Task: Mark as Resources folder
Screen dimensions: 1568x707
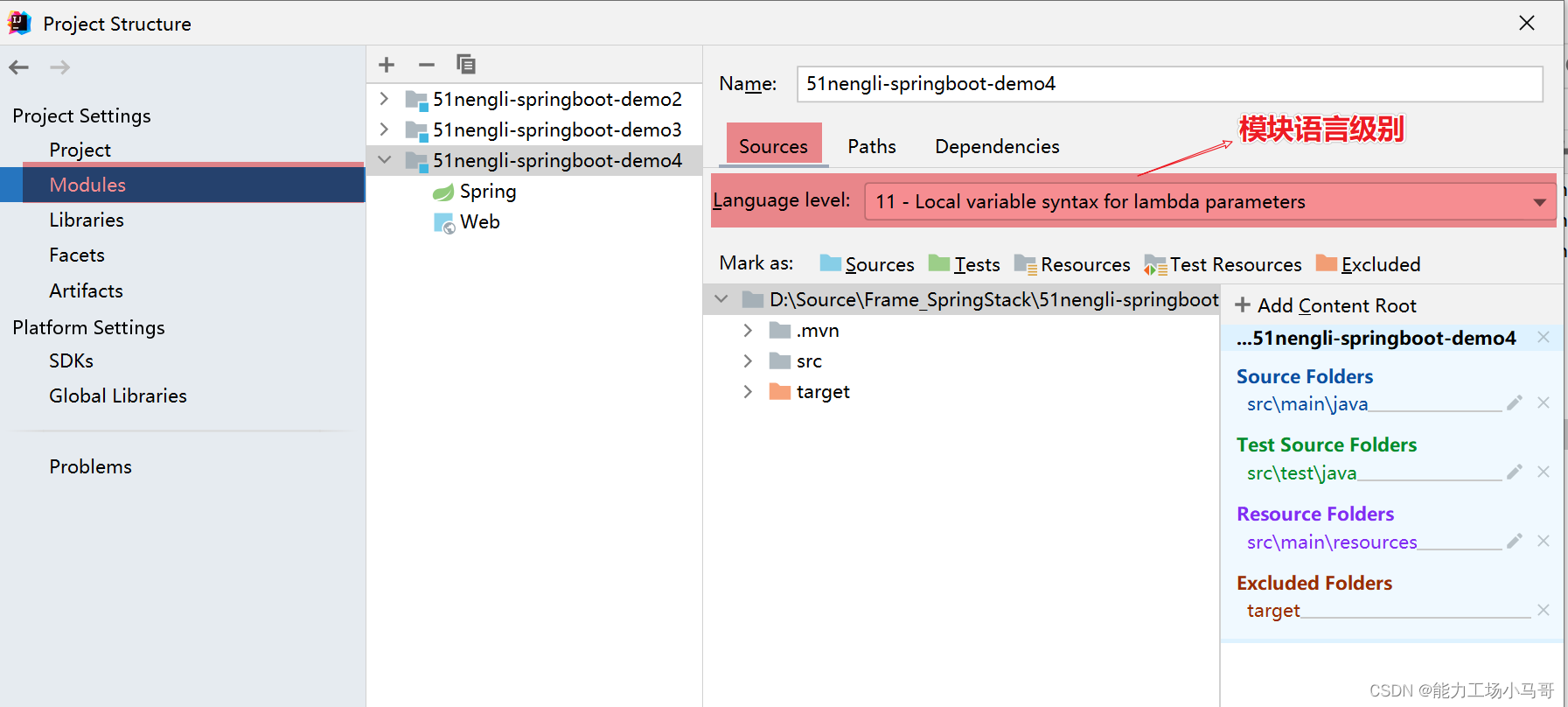Action: [x=1072, y=264]
